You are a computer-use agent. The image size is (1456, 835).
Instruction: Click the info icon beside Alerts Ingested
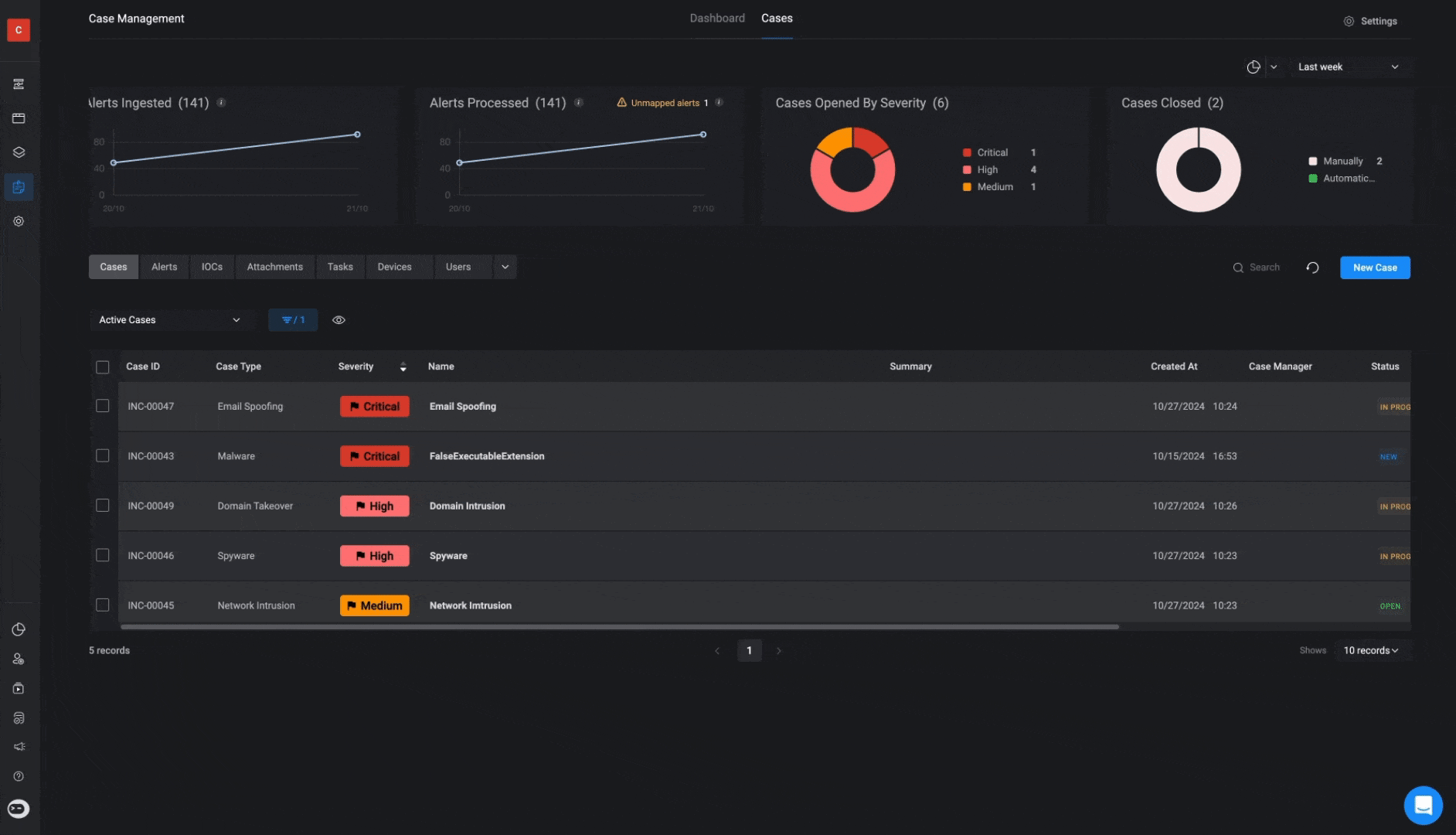click(221, 103)
